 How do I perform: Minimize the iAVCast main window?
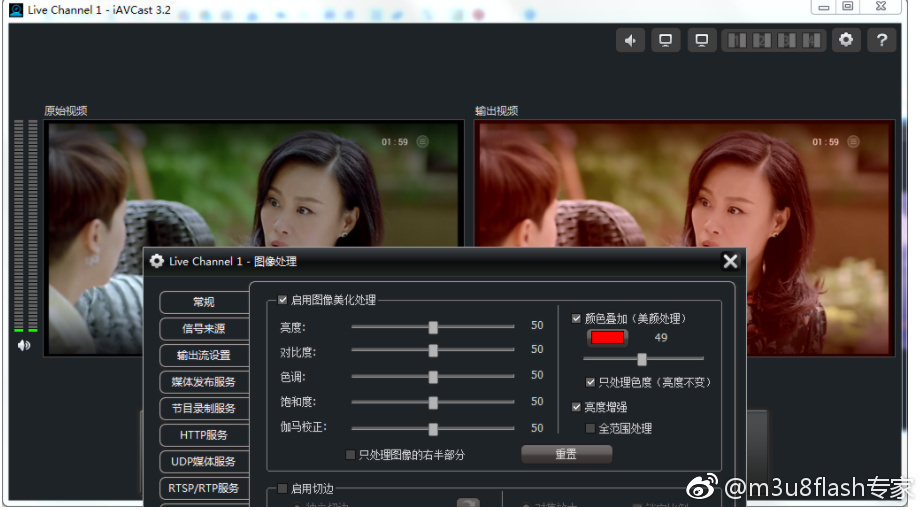tap(824, 7)
